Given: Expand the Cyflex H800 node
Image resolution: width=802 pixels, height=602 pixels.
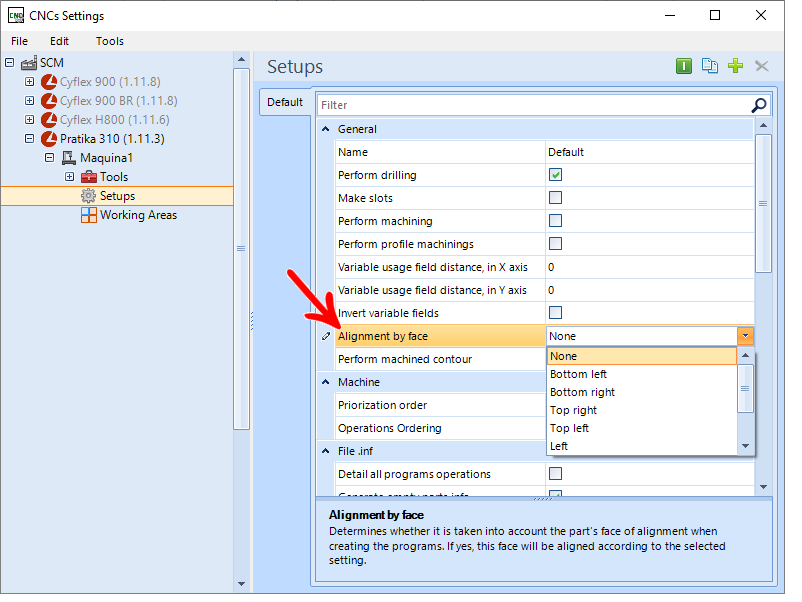Looking at the screenshot, I should pos(29,119).
